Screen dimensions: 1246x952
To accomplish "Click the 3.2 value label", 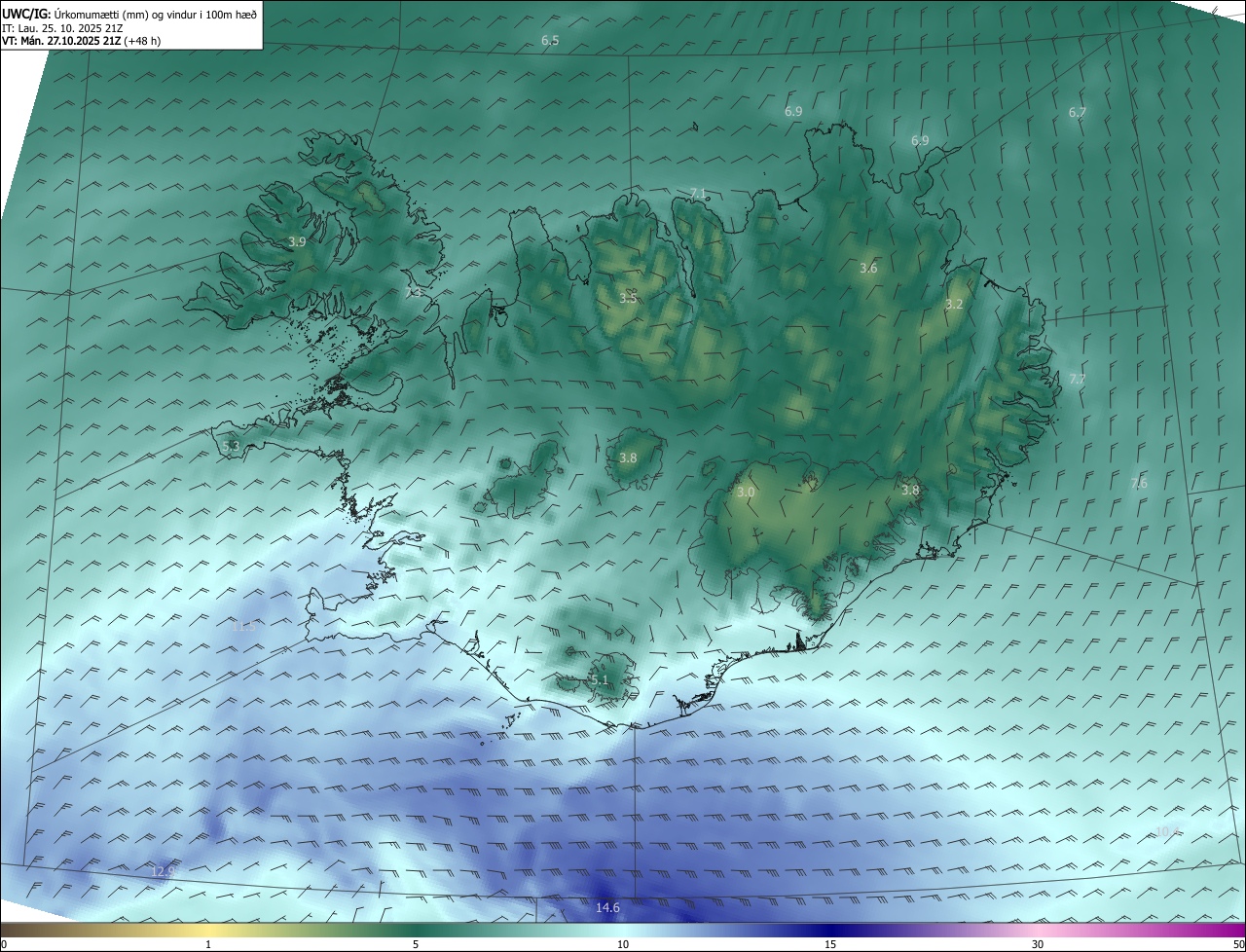I will (954, 305).
